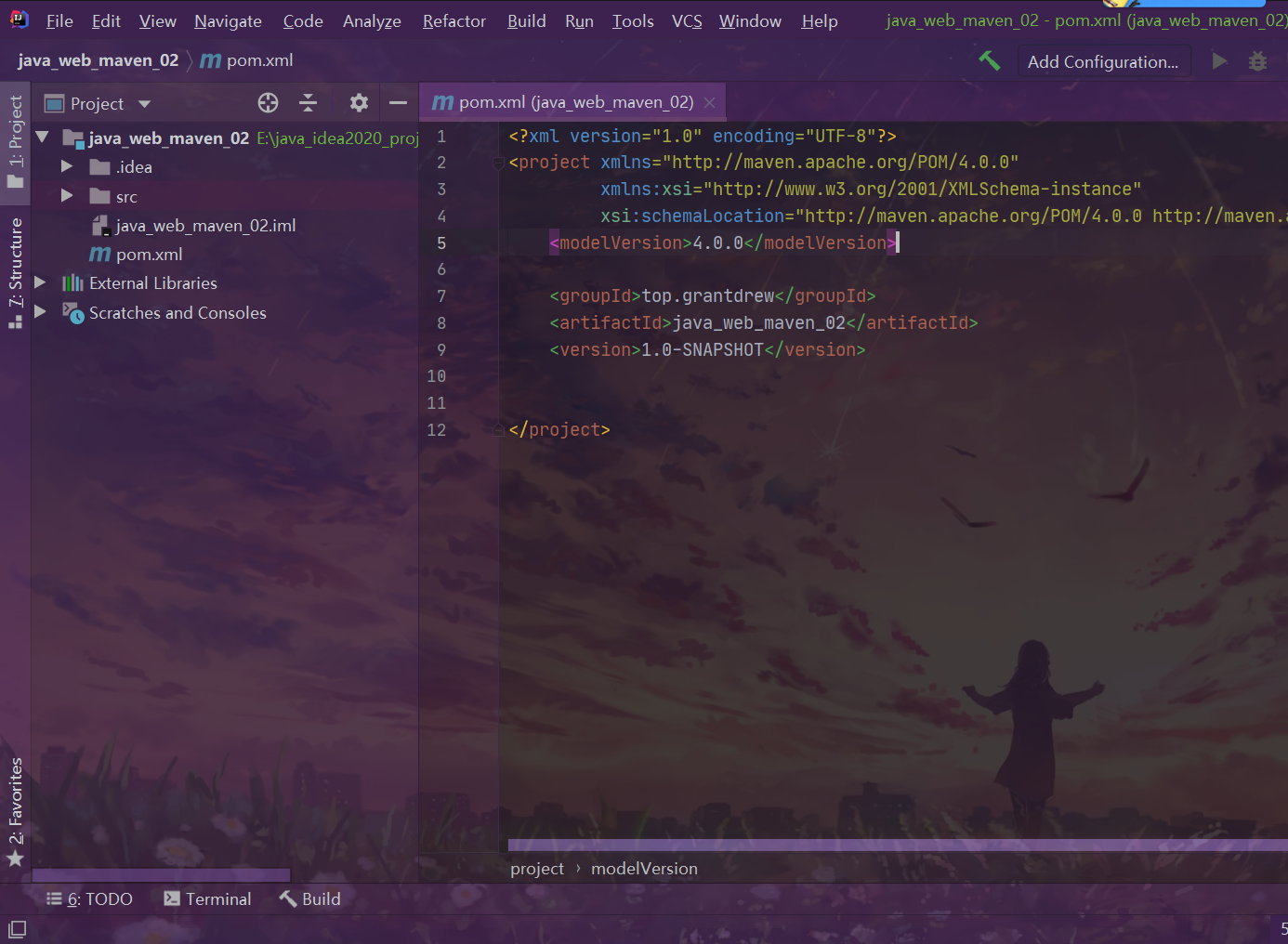Screen dimensions: 1288x944
Task: Click the Maven m icon beside pom.xml in tree
Action: [x=99, y=254]
